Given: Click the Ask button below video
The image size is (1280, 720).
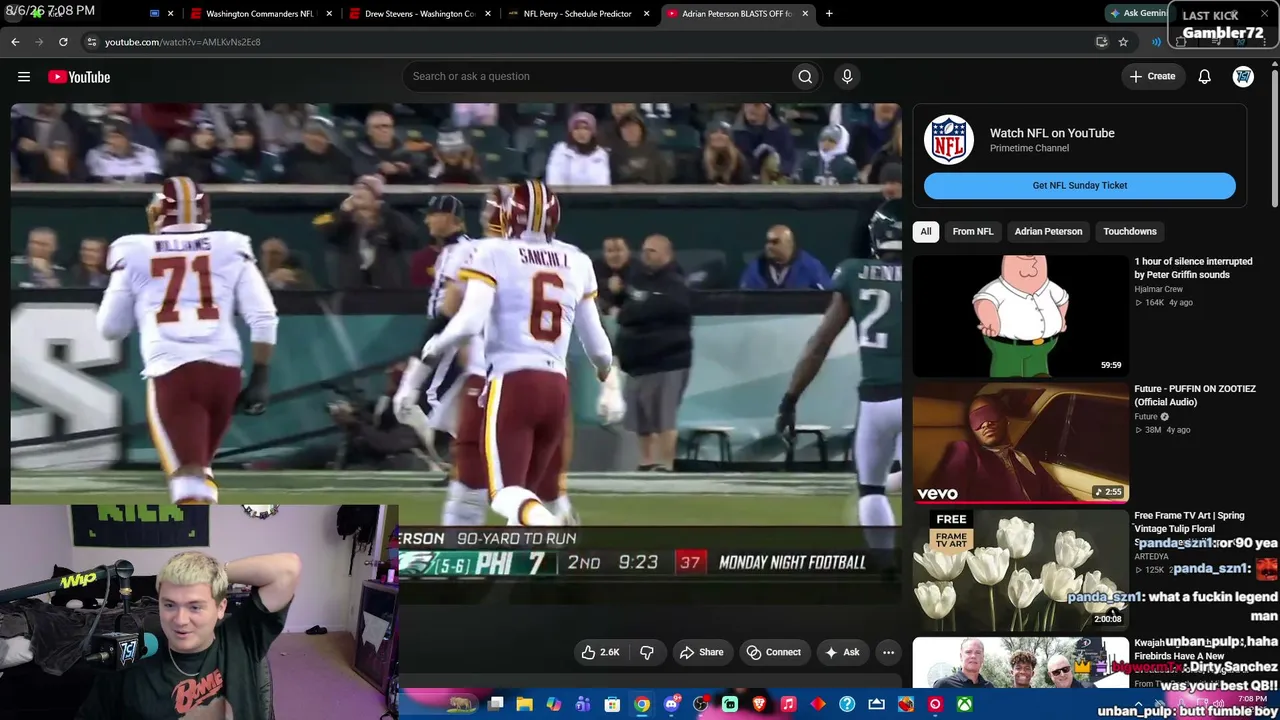Looking at the screenshot, I should pyautogui.click(x=841, y=652).
